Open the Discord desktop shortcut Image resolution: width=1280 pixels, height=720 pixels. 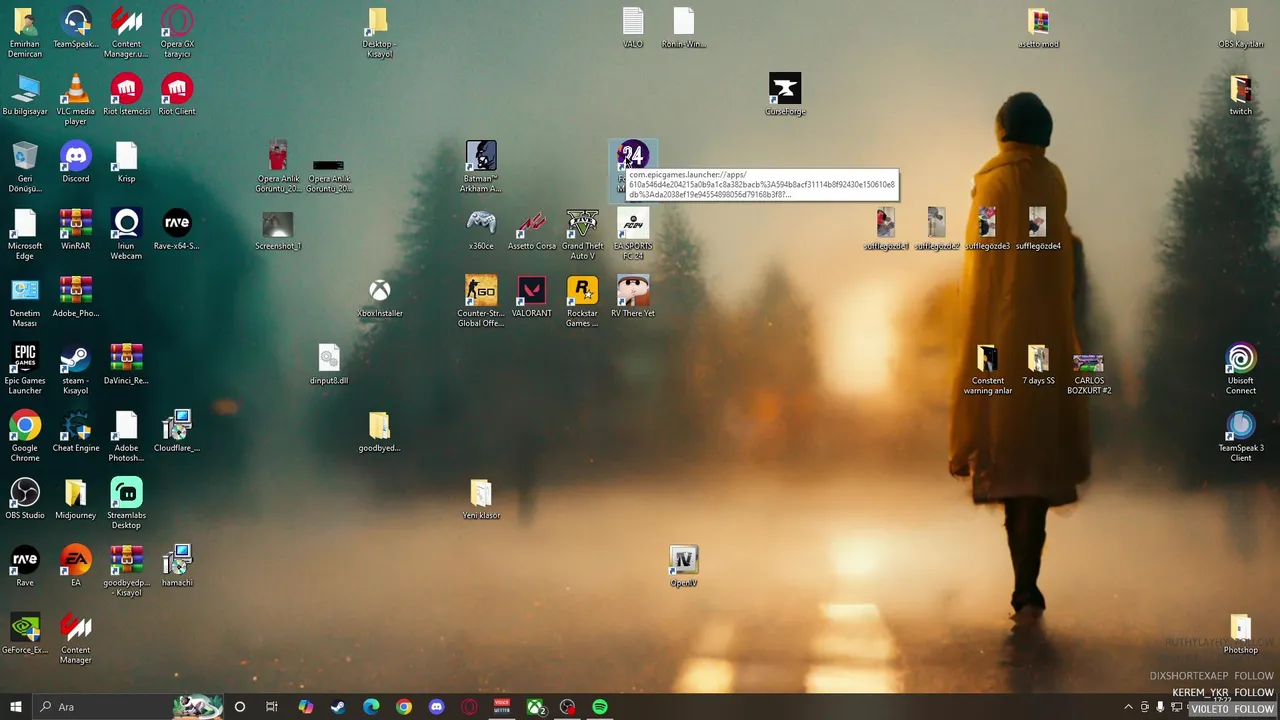point(75,163)
